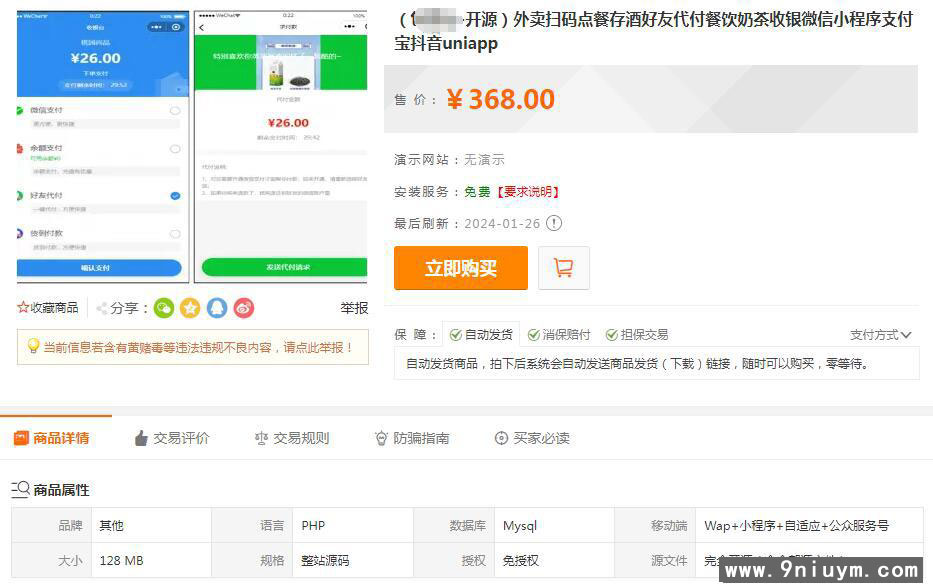This screenshot has height=588, width=933.
Task: Add item using the shopping cart icon
Action: coord(563,268)
